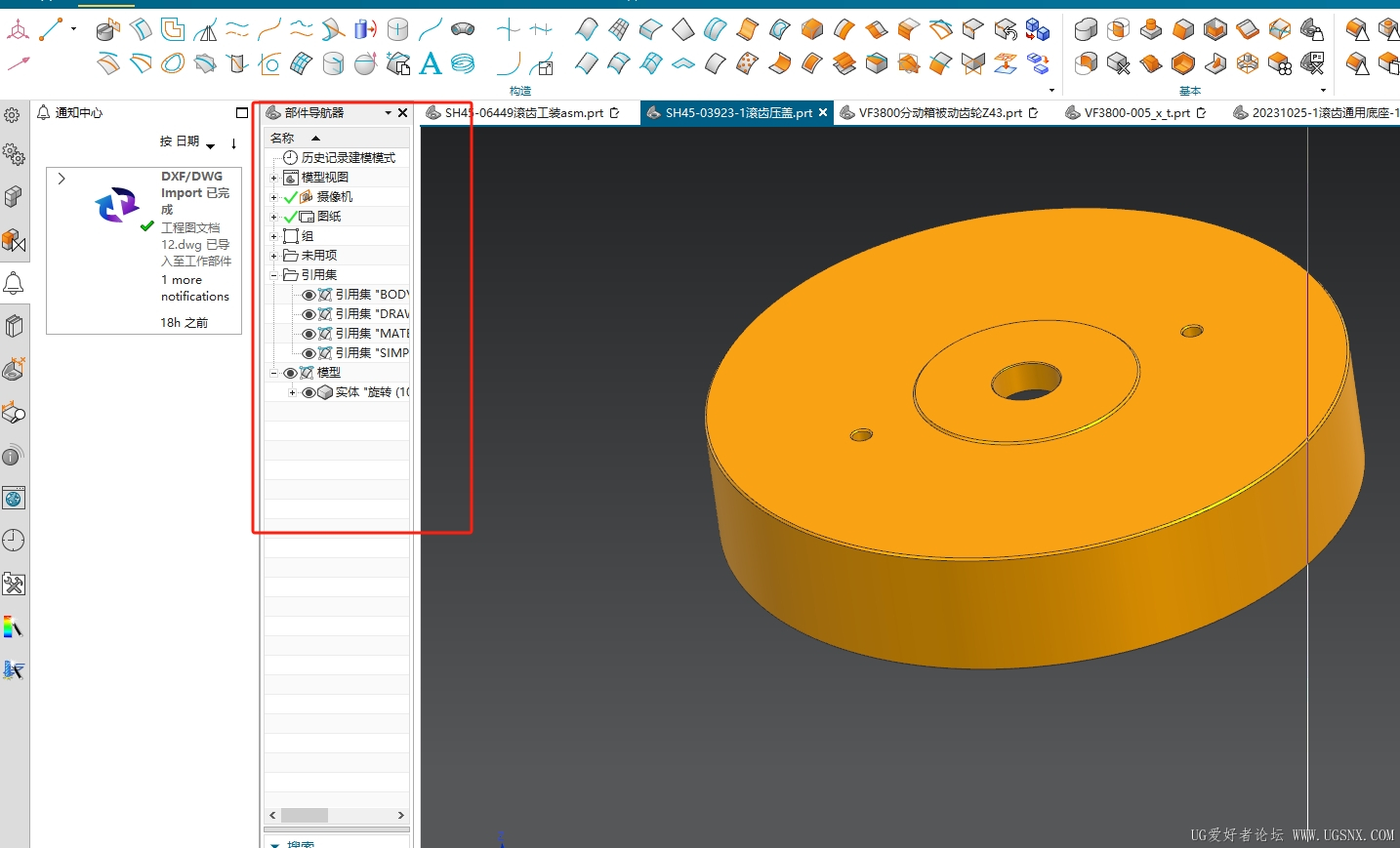This screenshot has height=848, width=1400.
Task: Click "1 more notifications" text
Action: coord(195,288)
